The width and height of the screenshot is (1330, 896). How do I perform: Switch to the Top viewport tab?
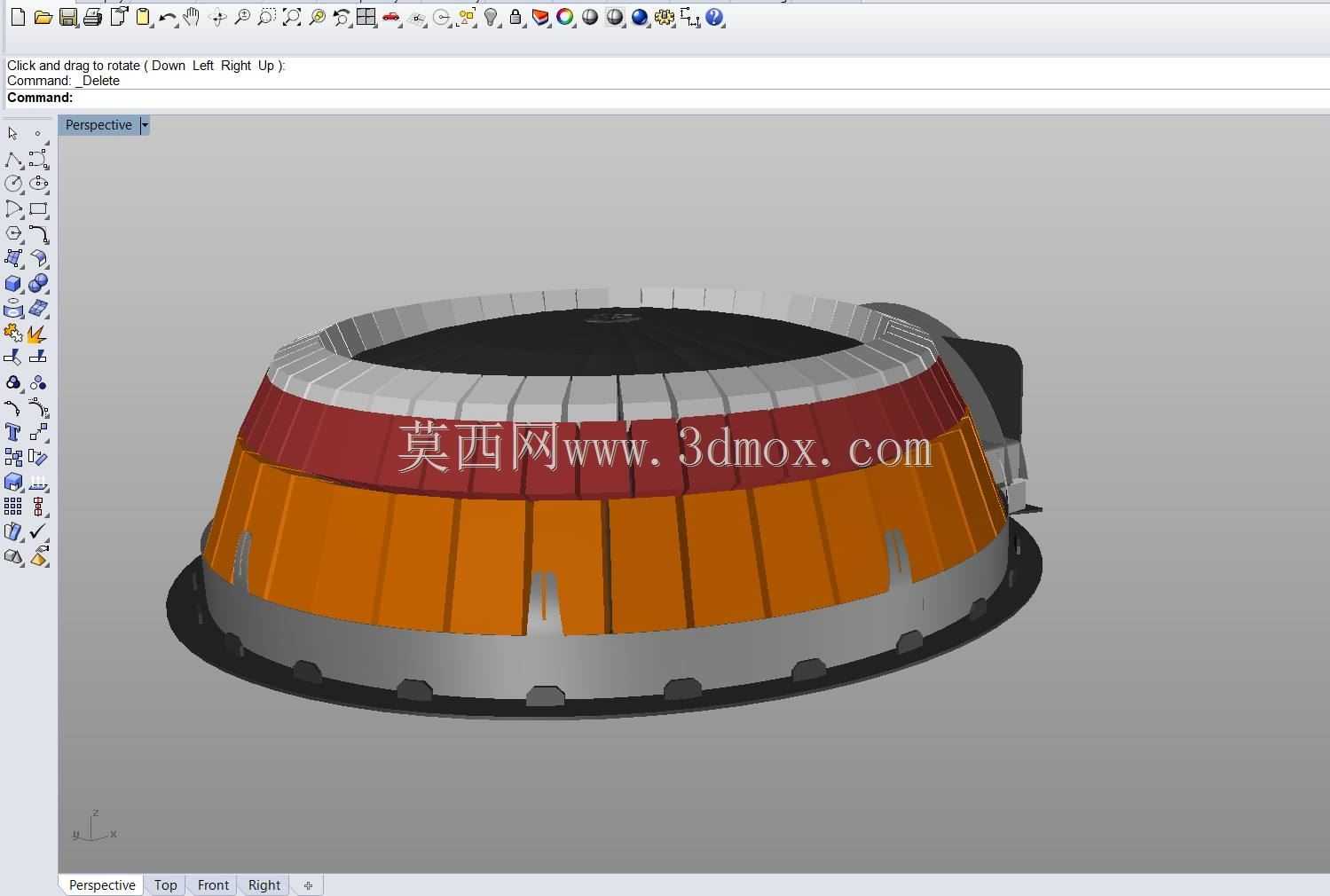pyautogui.click(x=165, y=885)
